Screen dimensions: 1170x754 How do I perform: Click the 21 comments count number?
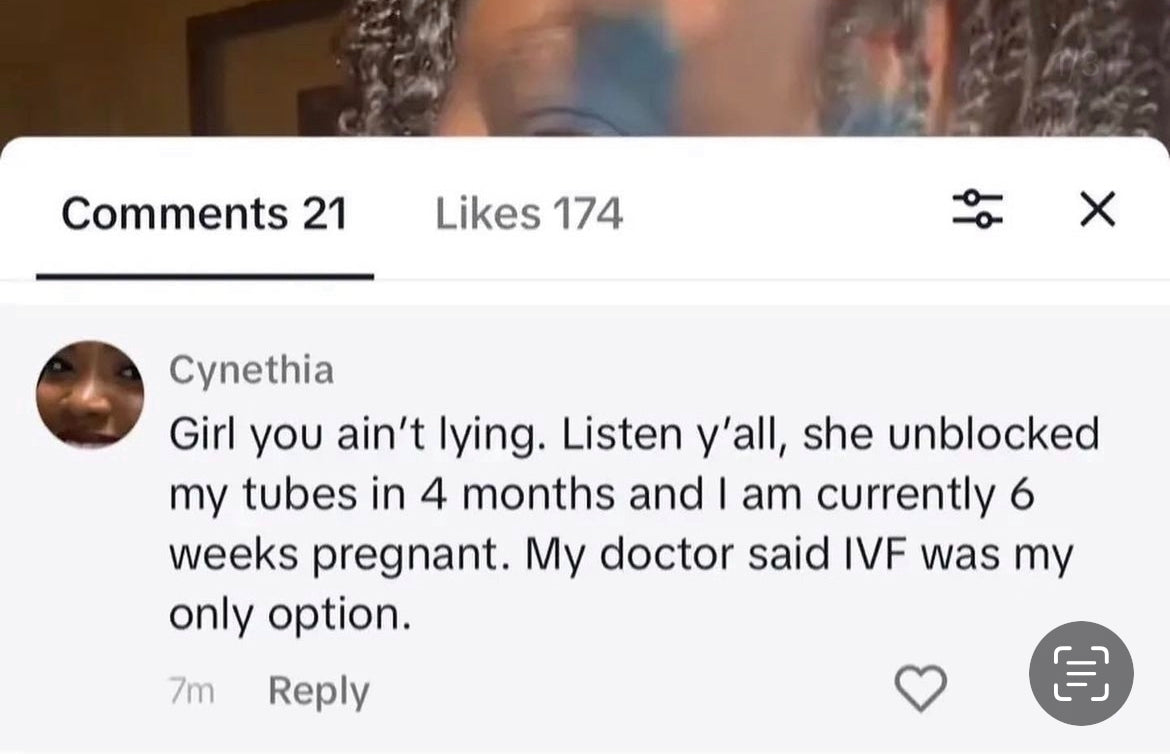[x=325, y=214]
